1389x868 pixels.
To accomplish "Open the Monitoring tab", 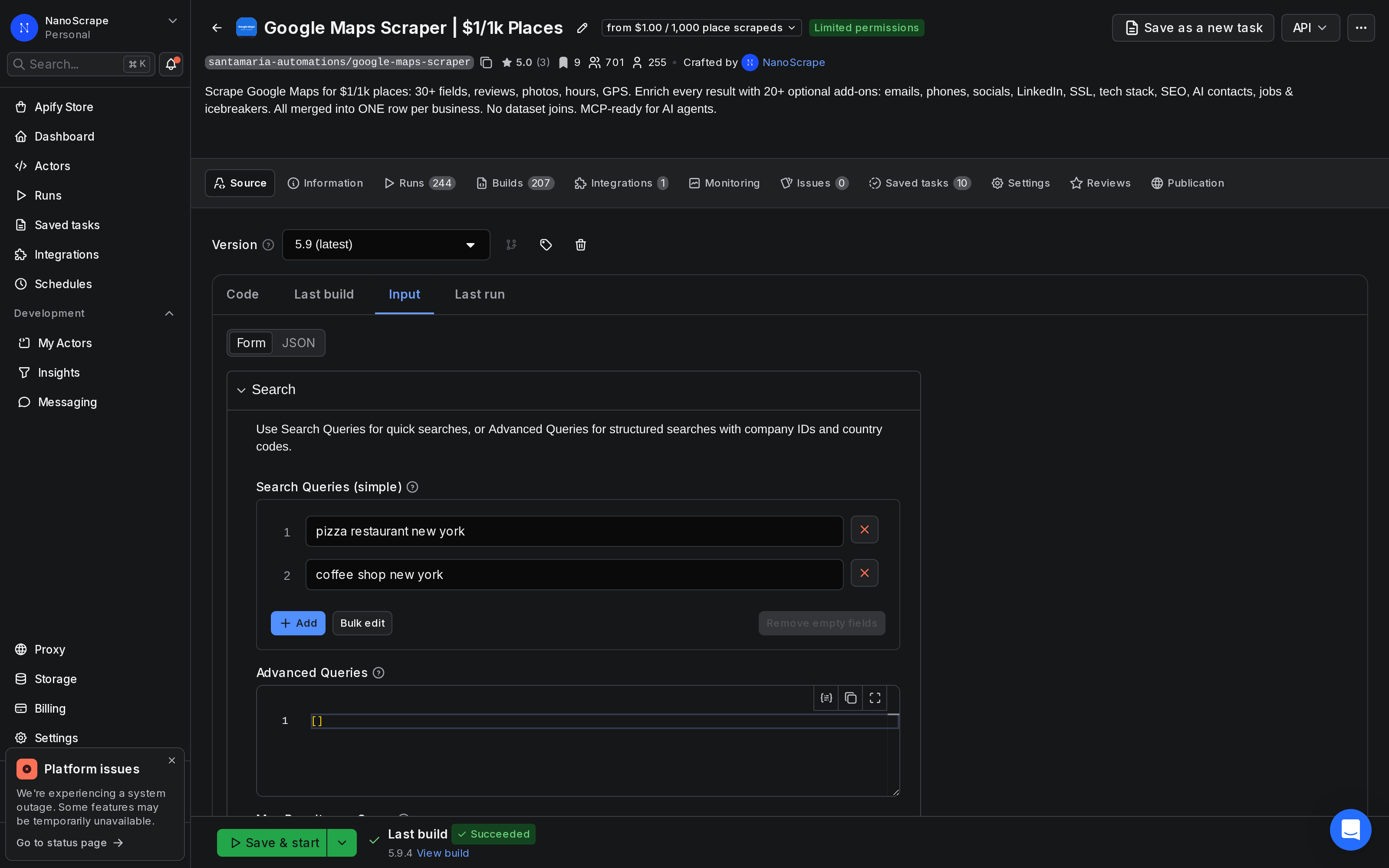I will [724, 183].
